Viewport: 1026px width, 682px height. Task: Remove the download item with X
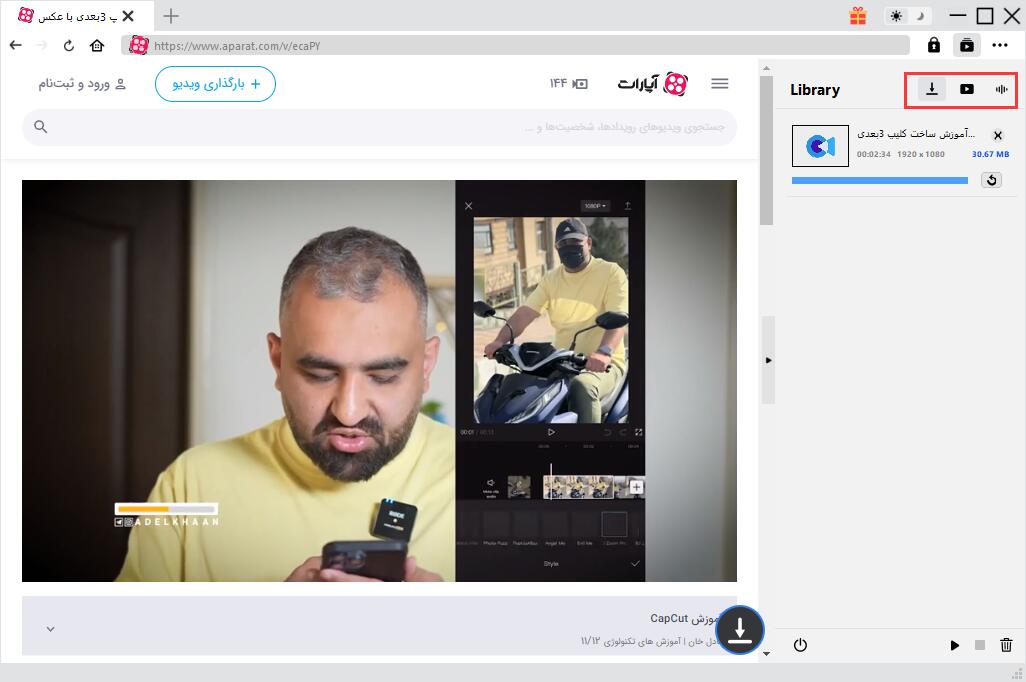tap(997, 135)
